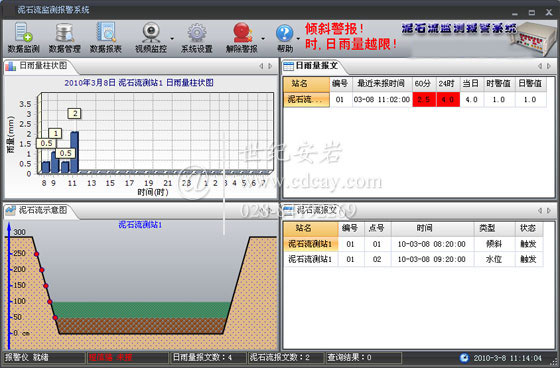Screen dimensions: 560x368
Task: Click previous-tab arrow in the 日雨量报文 panel
Action: (540, 66)
